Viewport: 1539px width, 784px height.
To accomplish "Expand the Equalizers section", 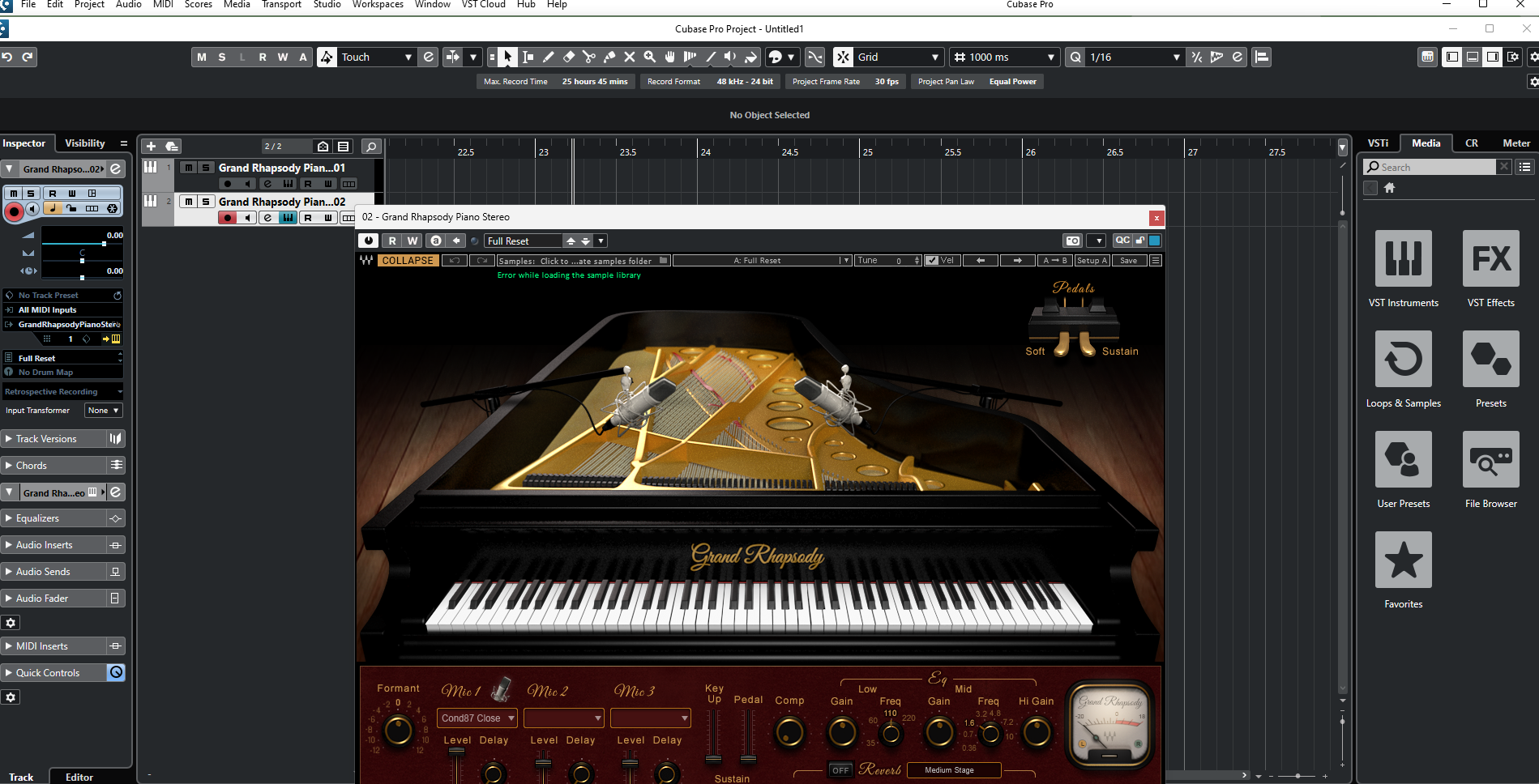I will click(x=53, y=518).
